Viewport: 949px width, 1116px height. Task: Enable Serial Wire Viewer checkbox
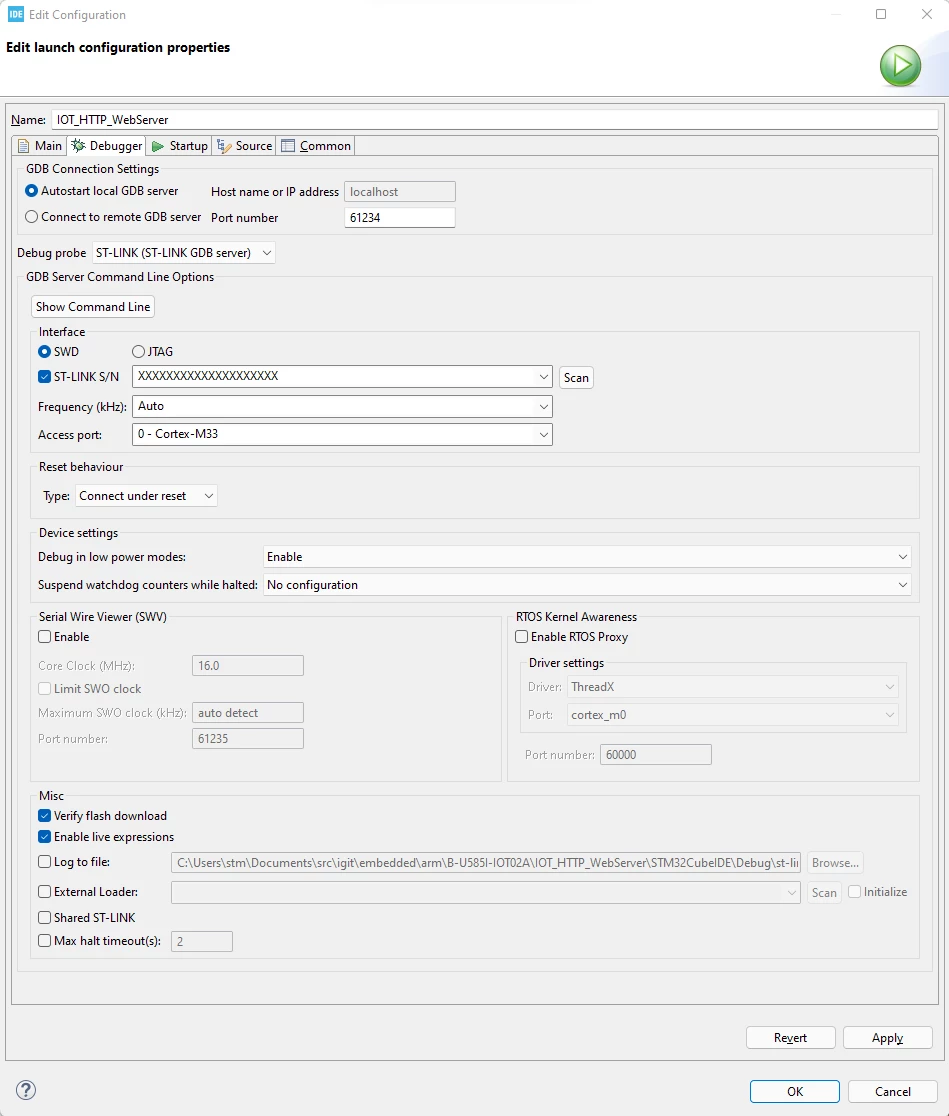coord(45,637)
